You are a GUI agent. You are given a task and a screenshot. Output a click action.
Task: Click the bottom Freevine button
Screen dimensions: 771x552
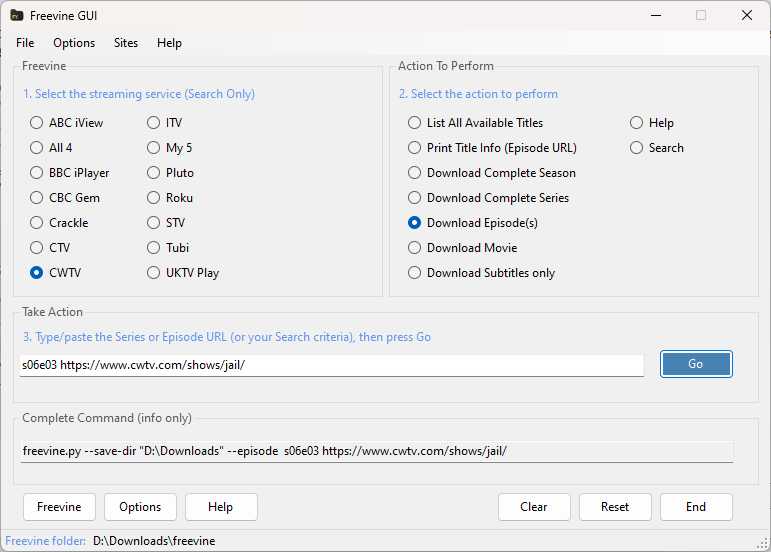tap(59, 507)
